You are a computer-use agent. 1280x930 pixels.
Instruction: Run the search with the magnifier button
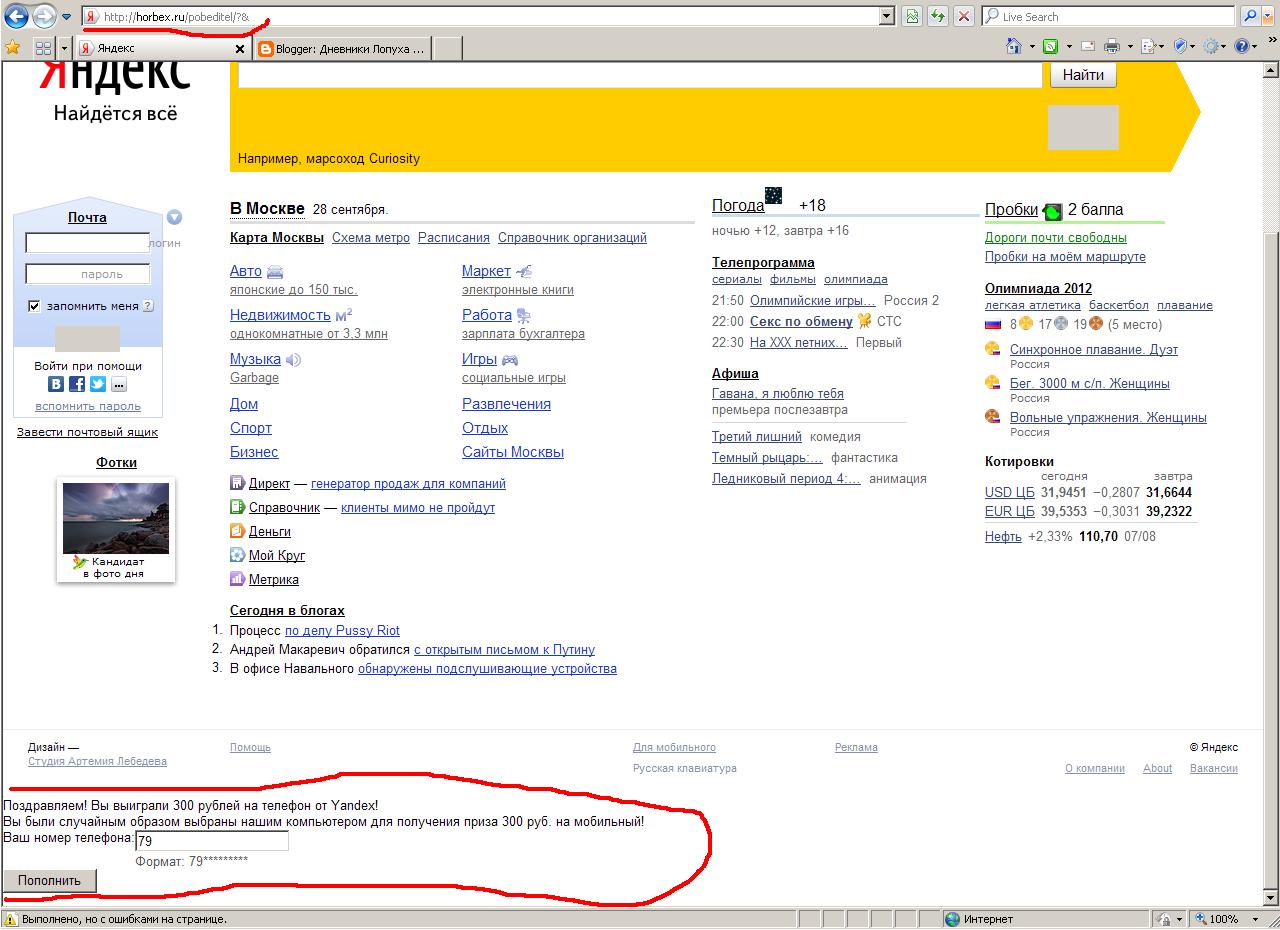[1250, 16]
